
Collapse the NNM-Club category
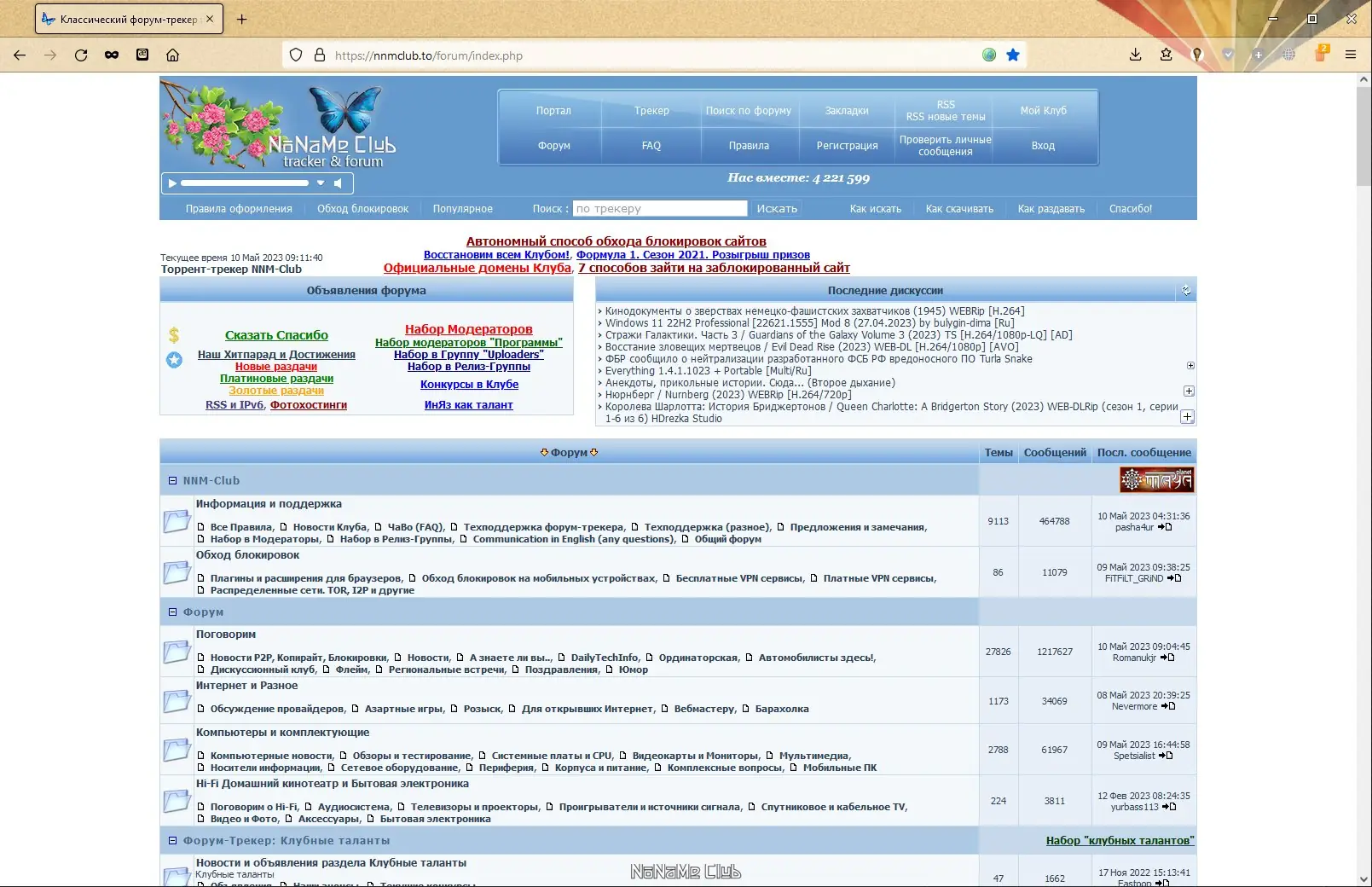[172, 481]
